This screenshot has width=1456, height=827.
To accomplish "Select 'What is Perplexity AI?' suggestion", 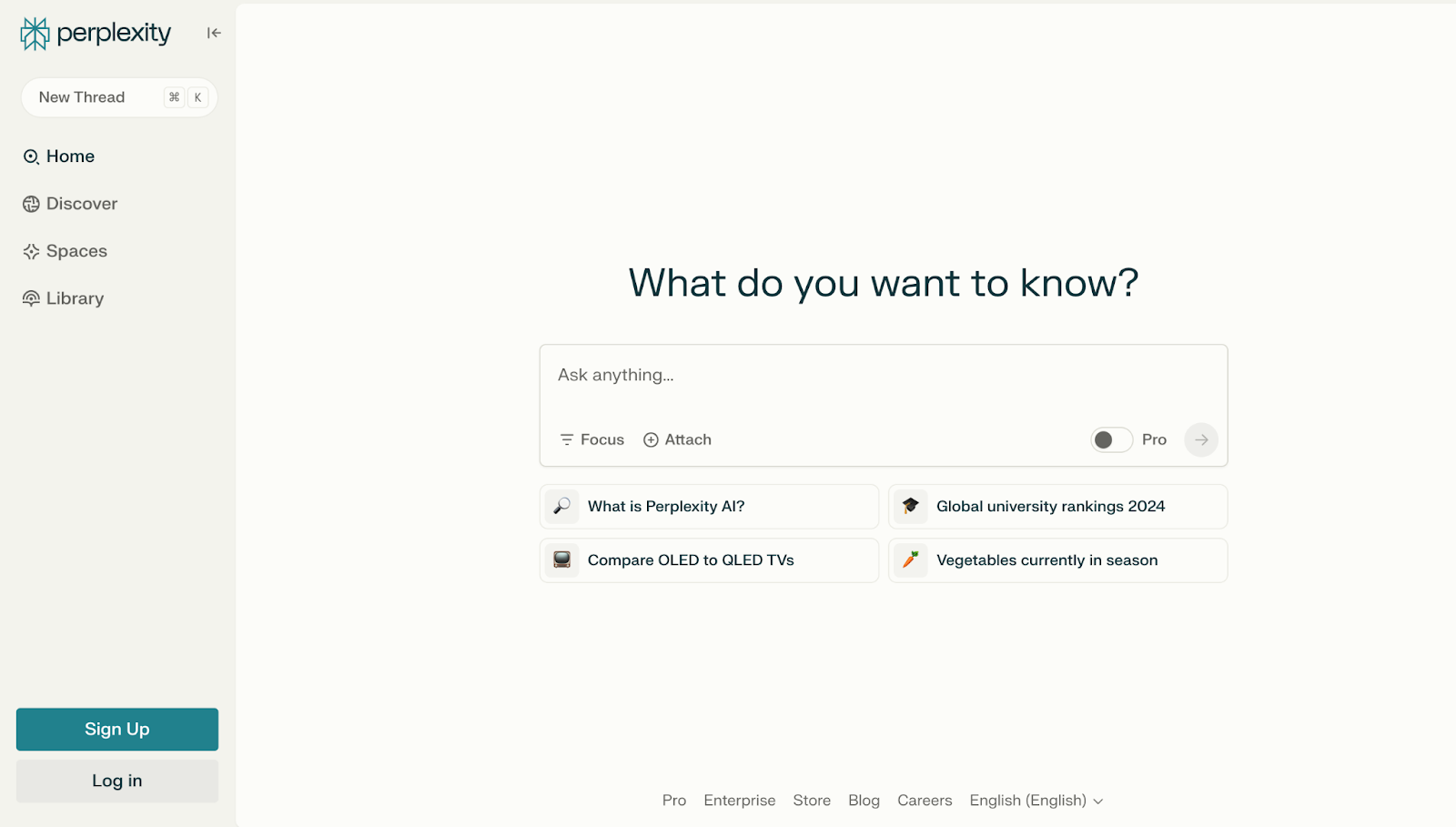I will click(709, 507).
